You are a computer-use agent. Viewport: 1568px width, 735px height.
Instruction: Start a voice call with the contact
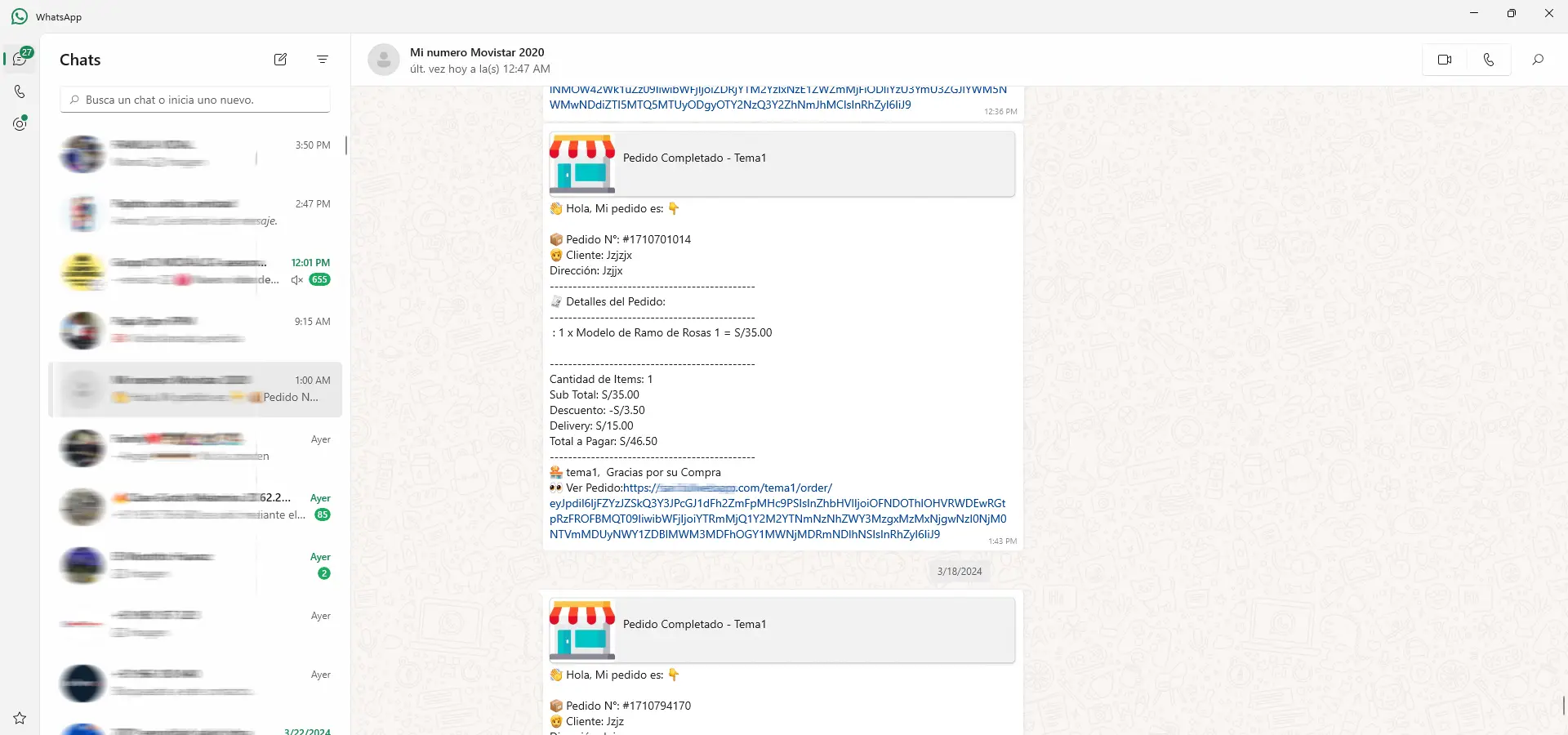tap(1488, 60)
